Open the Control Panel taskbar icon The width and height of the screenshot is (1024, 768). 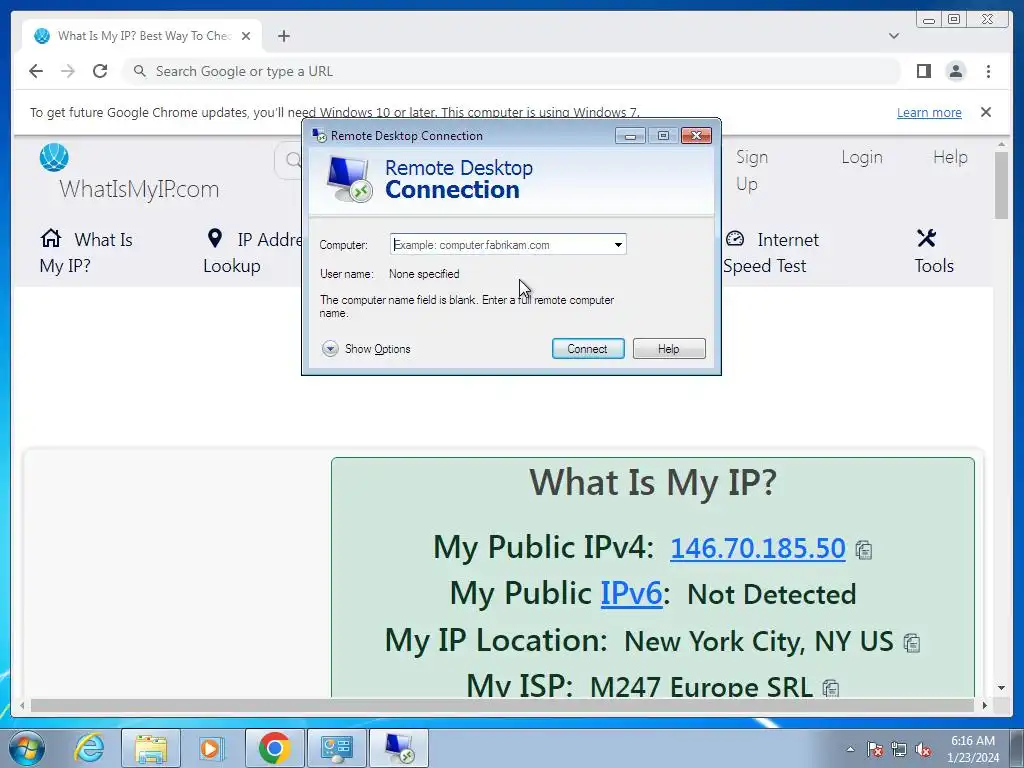click(336, 748)
